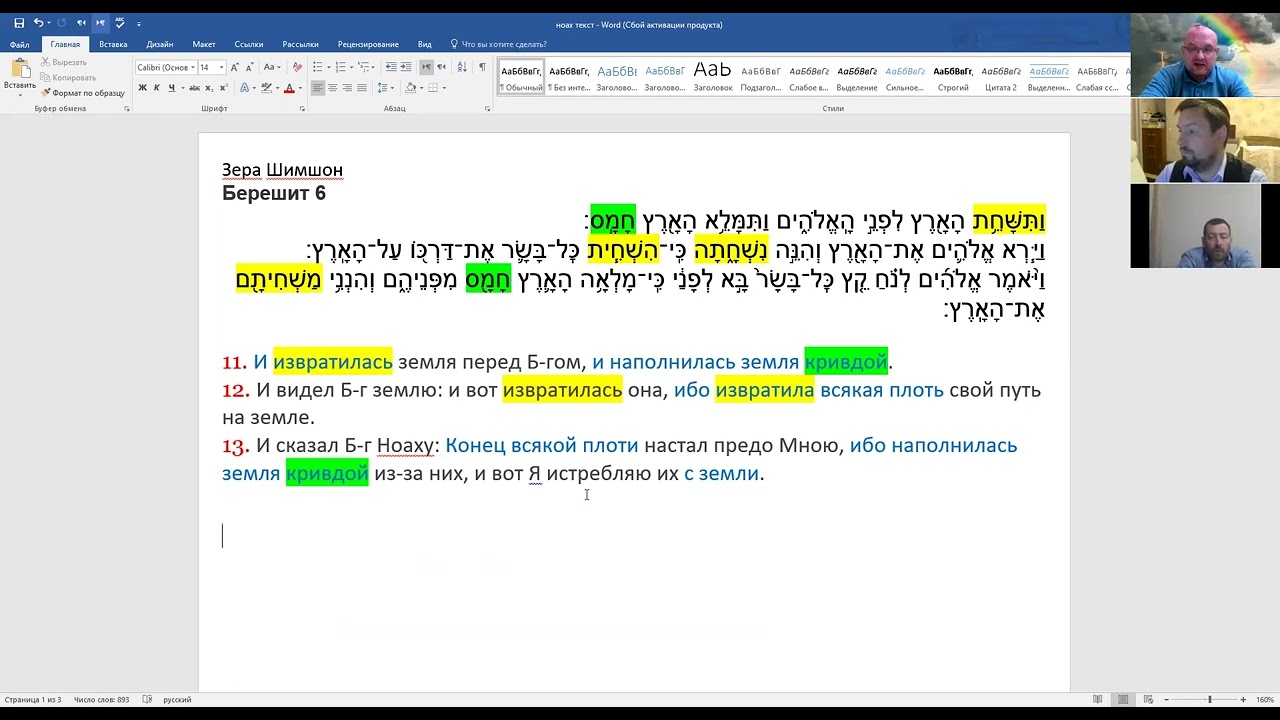Apply subscript formatting
Screen dimensions: 1280x720
(x=209, y=88)
